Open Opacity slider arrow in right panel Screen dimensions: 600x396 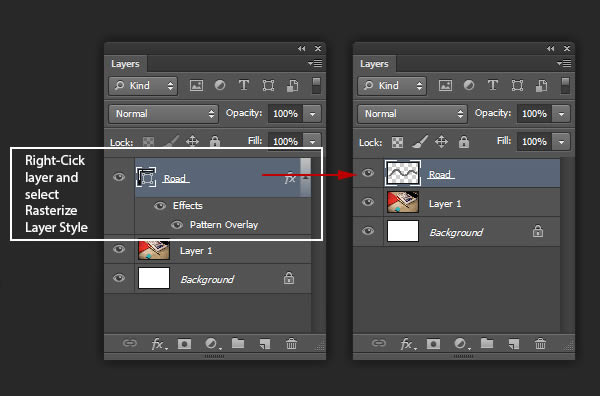pyautogui.click(x=561, y=114)
